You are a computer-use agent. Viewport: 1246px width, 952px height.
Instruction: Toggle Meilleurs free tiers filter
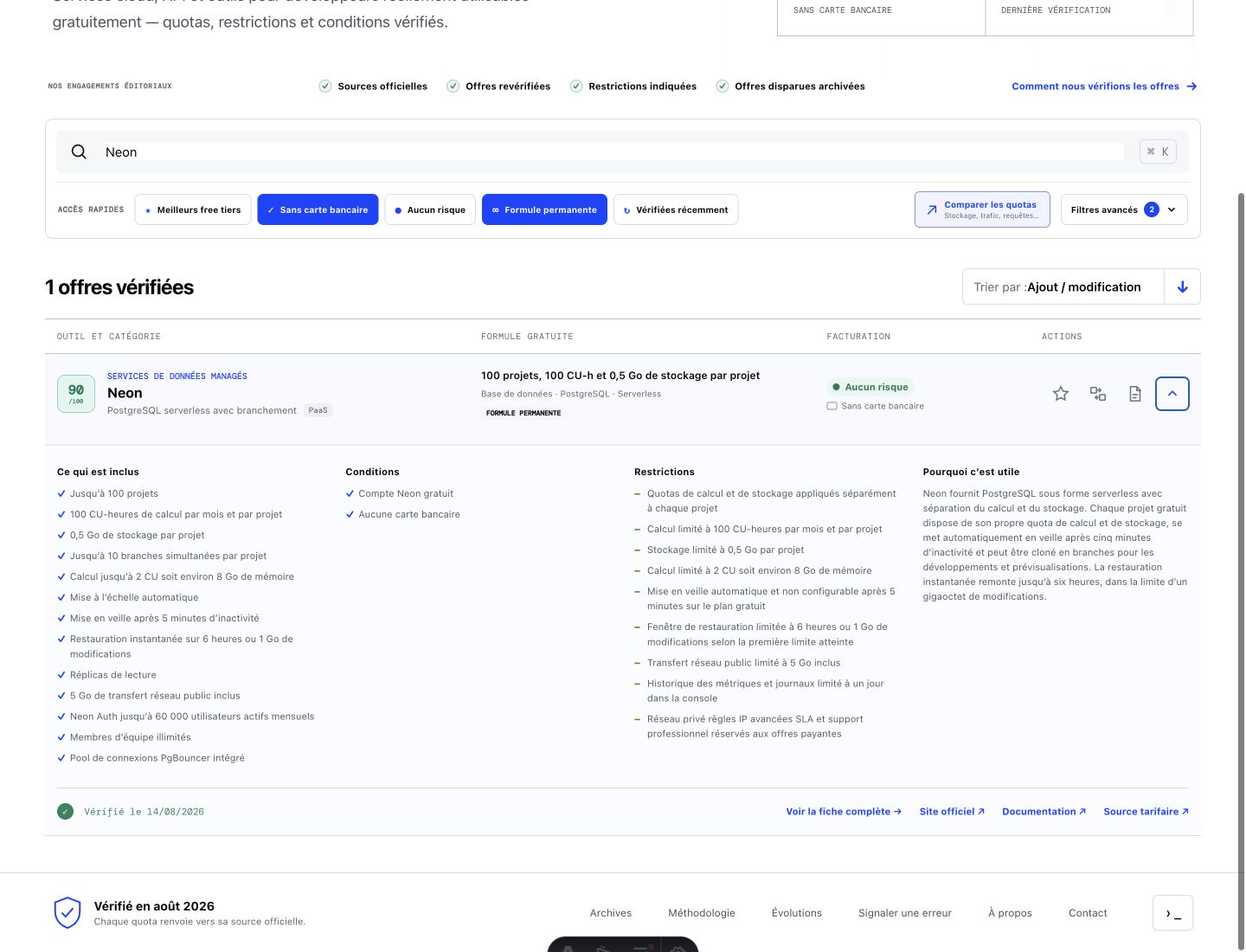pos(193,209)
